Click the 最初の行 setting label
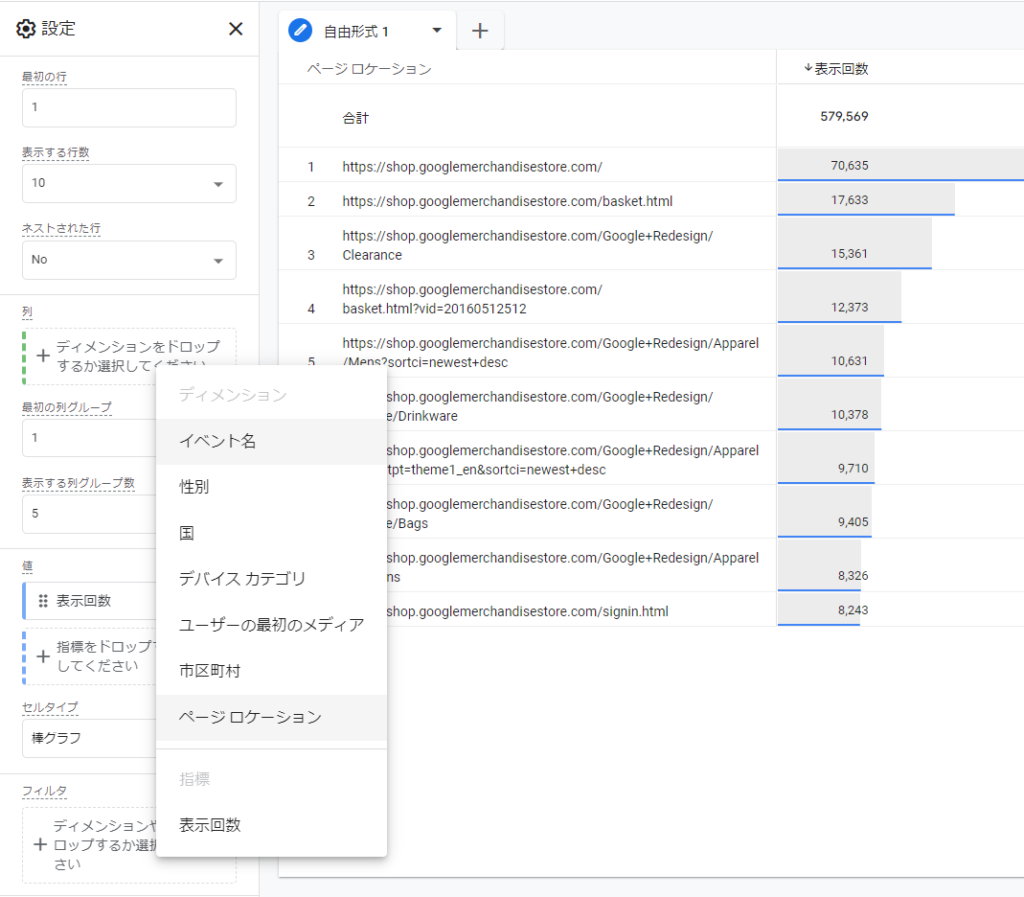Screen dimensions: 1024x897 [x=44, y=77]
